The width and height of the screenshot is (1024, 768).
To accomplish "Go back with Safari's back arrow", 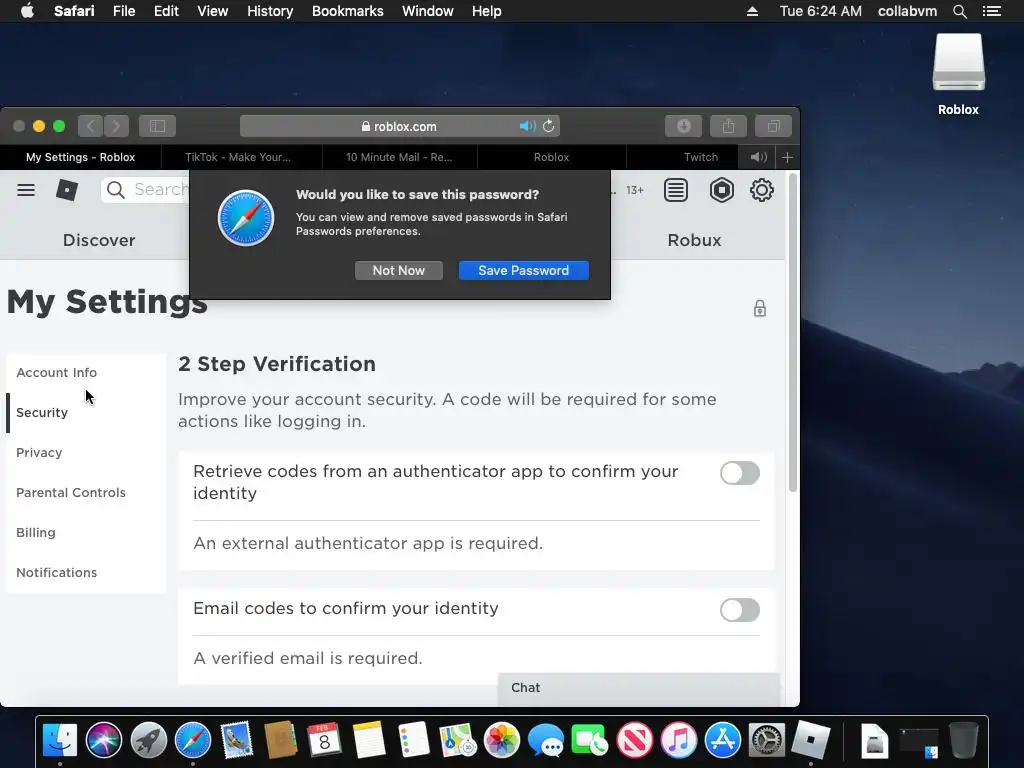I will (91, 126).
